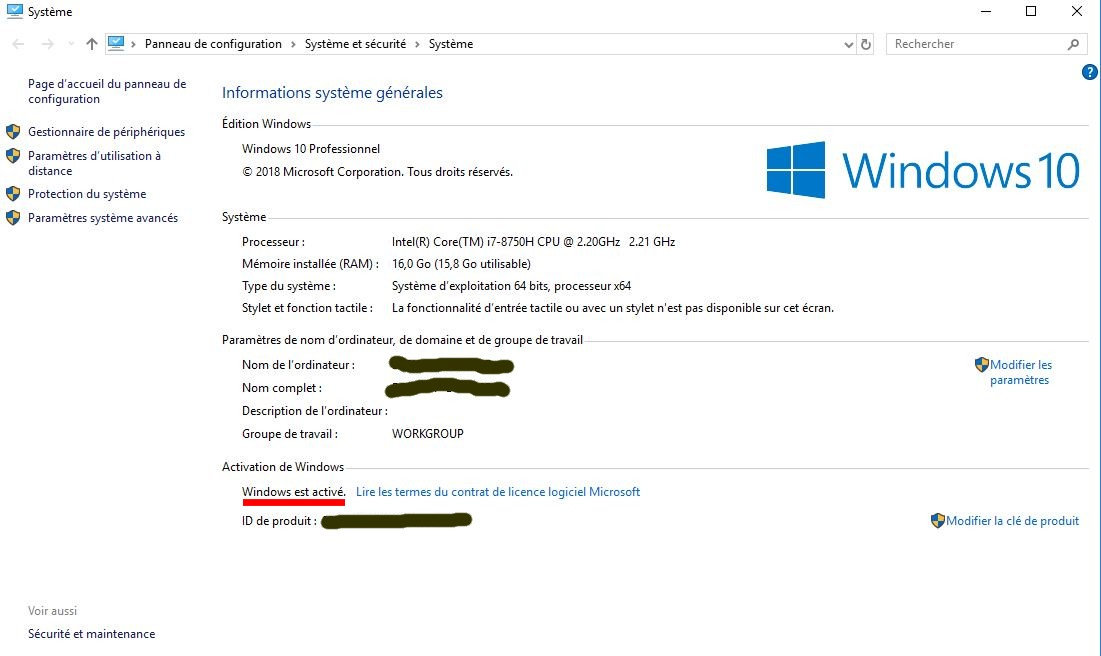
Task: Click the stylet not available on this screen text
Action: click(613, 308)
